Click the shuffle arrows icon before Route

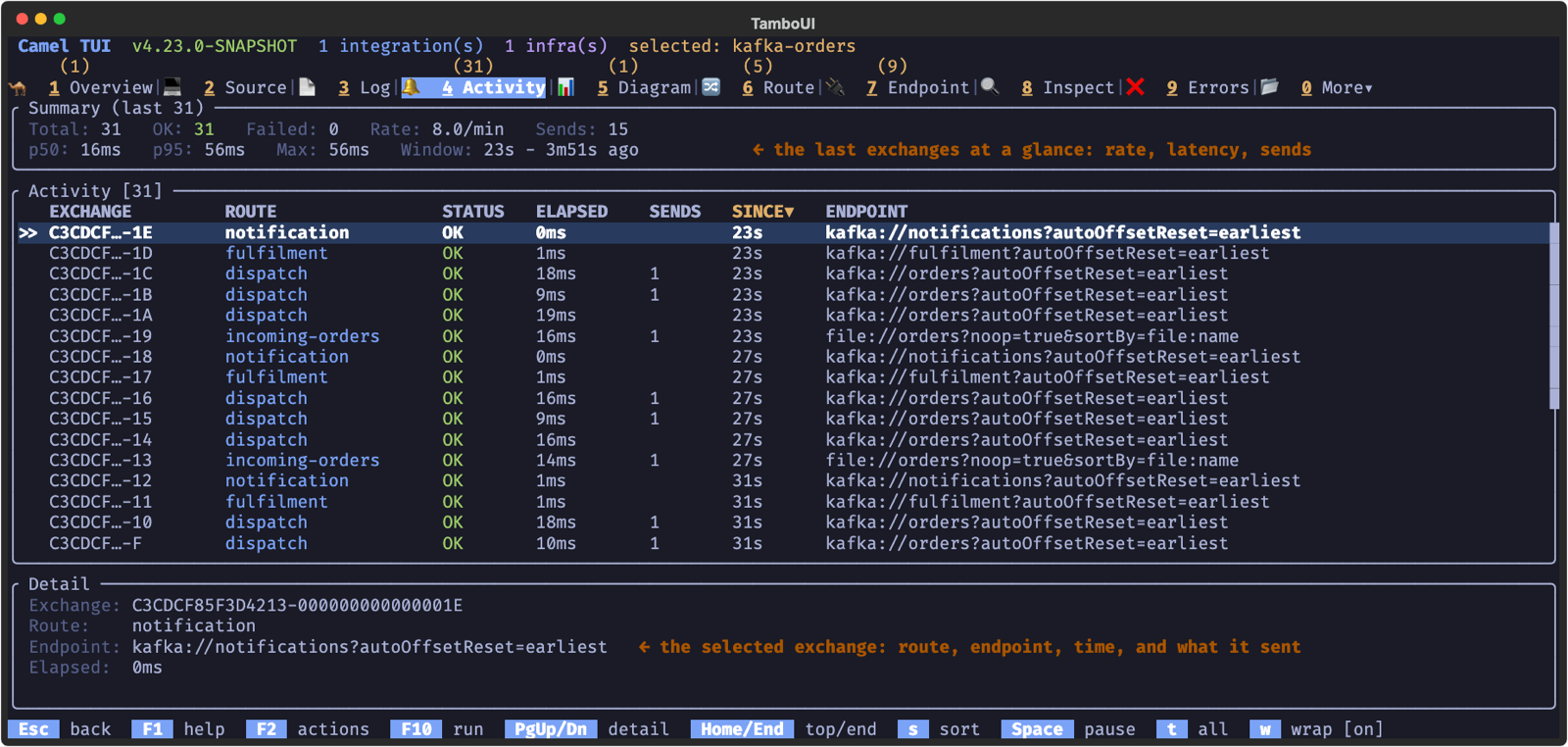[x=711, y=87]
